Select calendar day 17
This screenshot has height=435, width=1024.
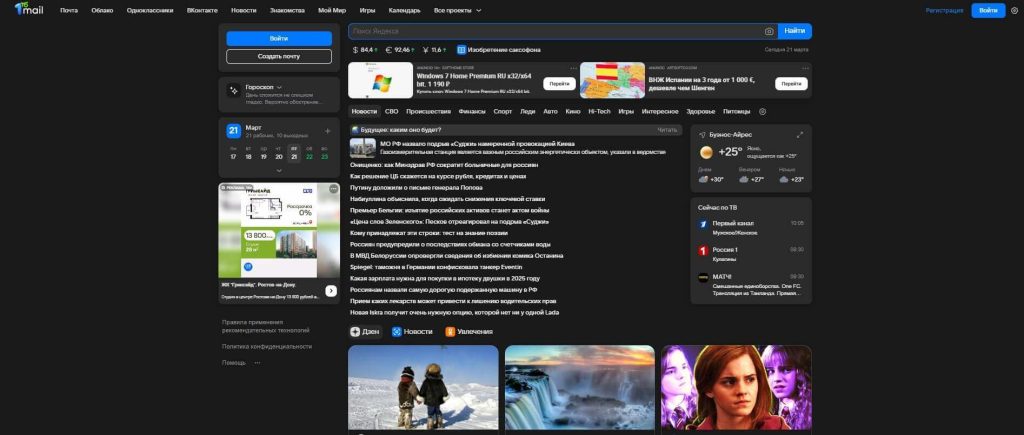pyautogui.click(x=233, y=157)
